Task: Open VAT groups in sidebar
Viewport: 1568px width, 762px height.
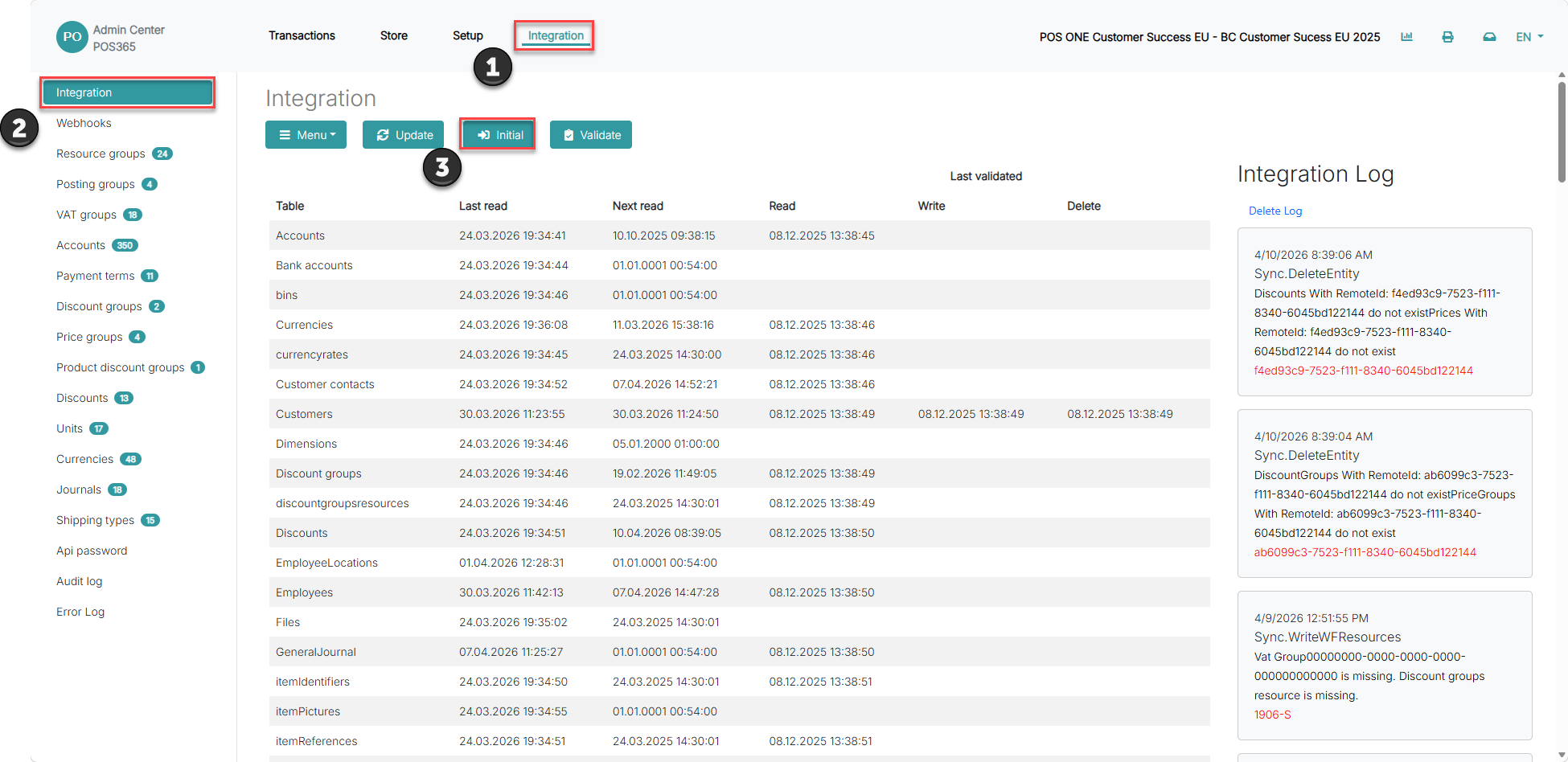Action: tap(86, 215)
